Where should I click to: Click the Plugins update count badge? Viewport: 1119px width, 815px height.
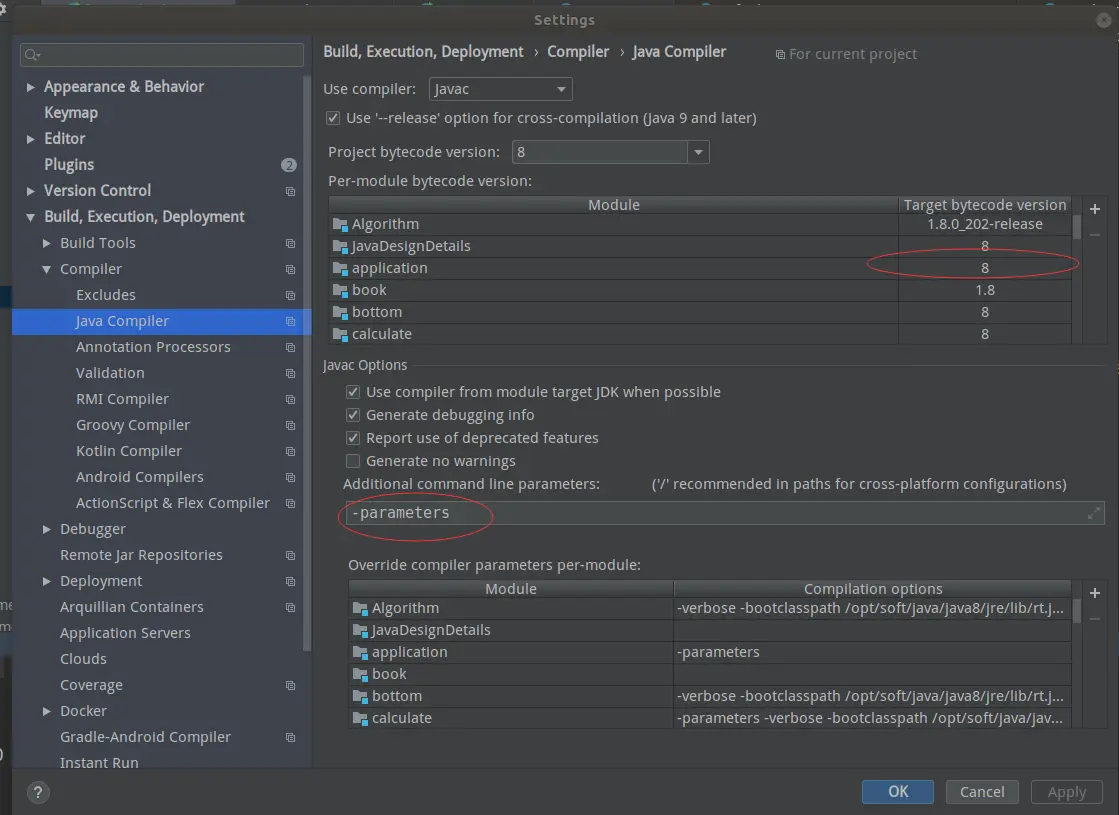point(288,165)
